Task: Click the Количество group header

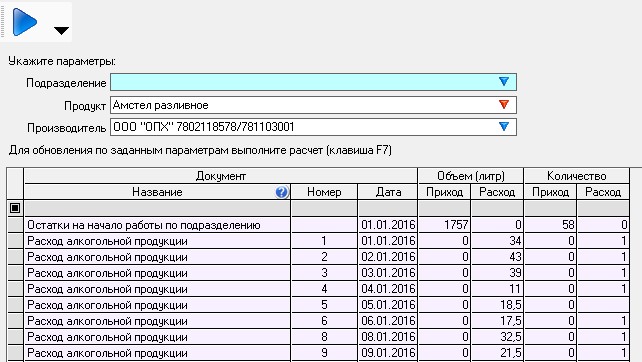Action: point(576,176)
